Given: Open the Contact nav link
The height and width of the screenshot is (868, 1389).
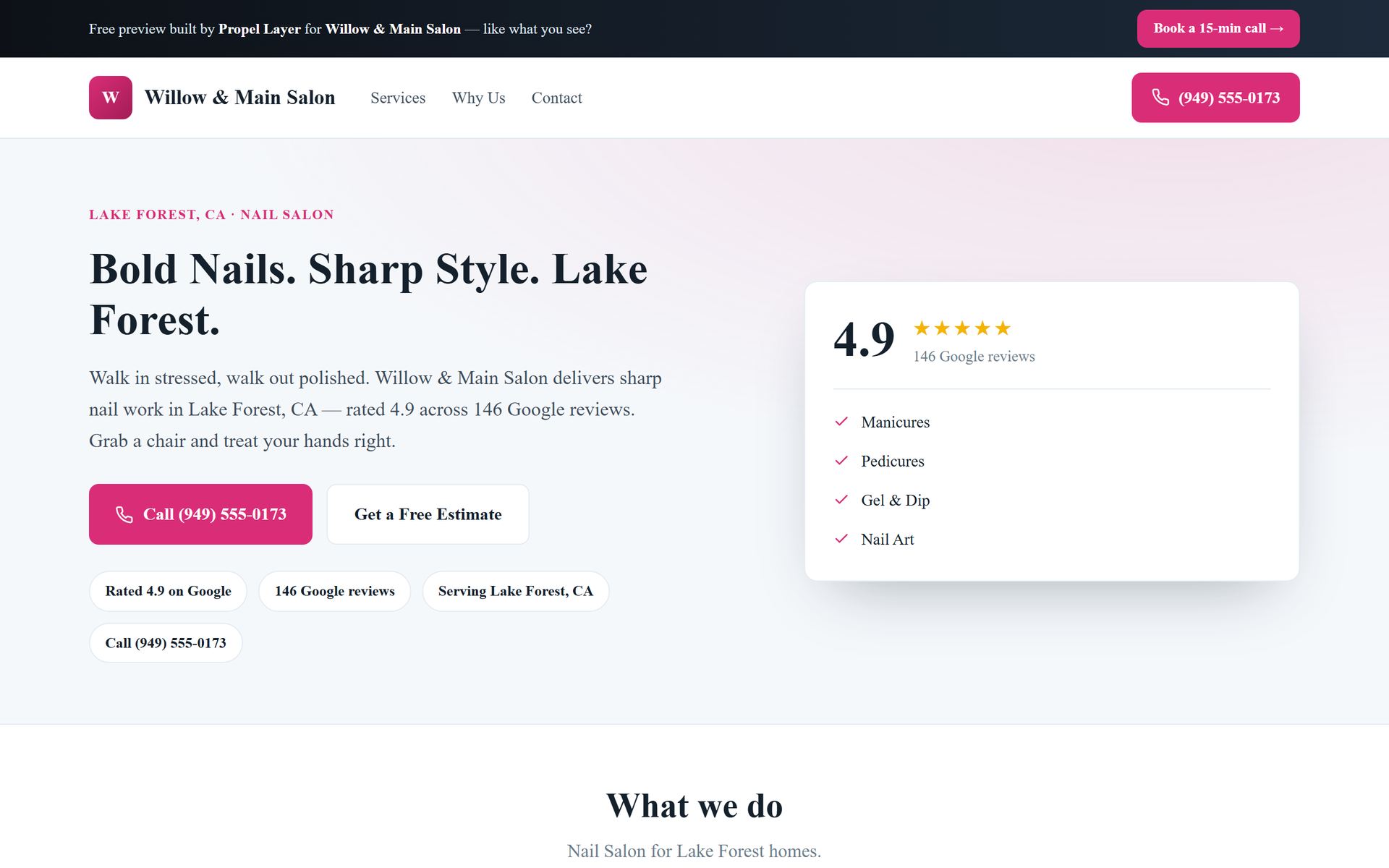Looking at the screenshot, I should tap(556, 98).
